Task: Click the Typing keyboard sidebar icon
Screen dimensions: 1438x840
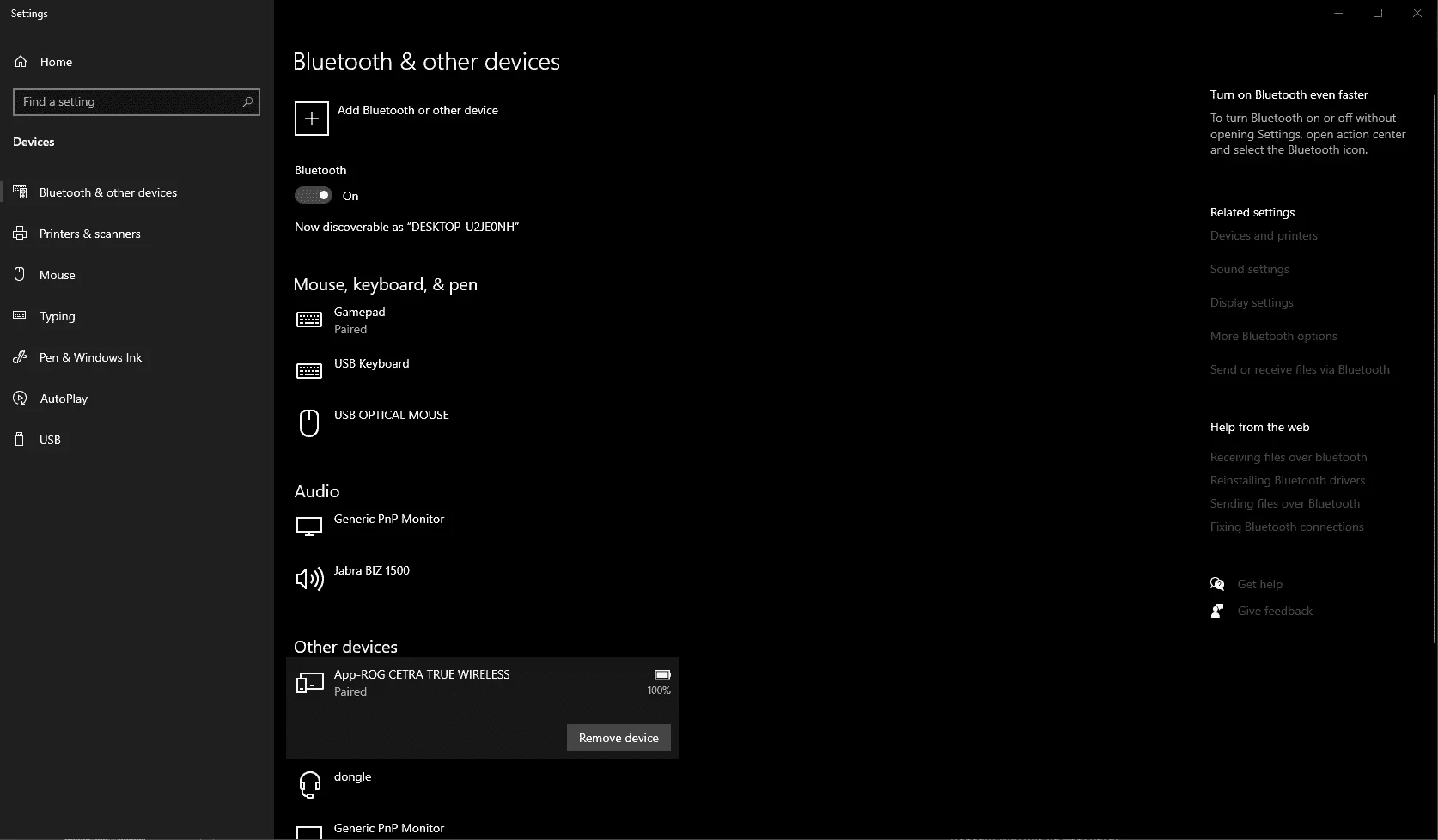Action: [20, 315]
